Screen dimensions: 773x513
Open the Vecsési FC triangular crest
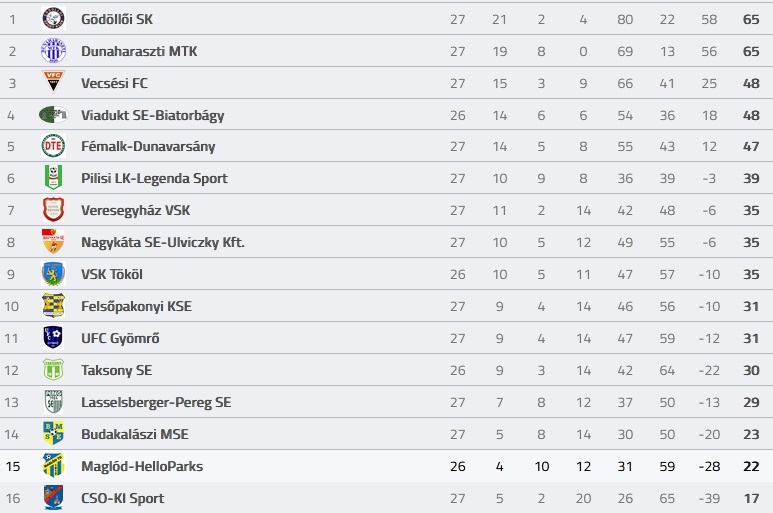click(x=53, y=82)
